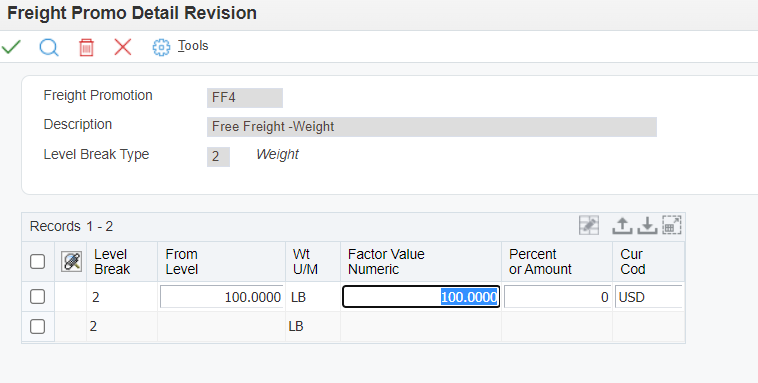Click the Level Break Type field
Screen dimensions: 758x383
pos(218,157)
